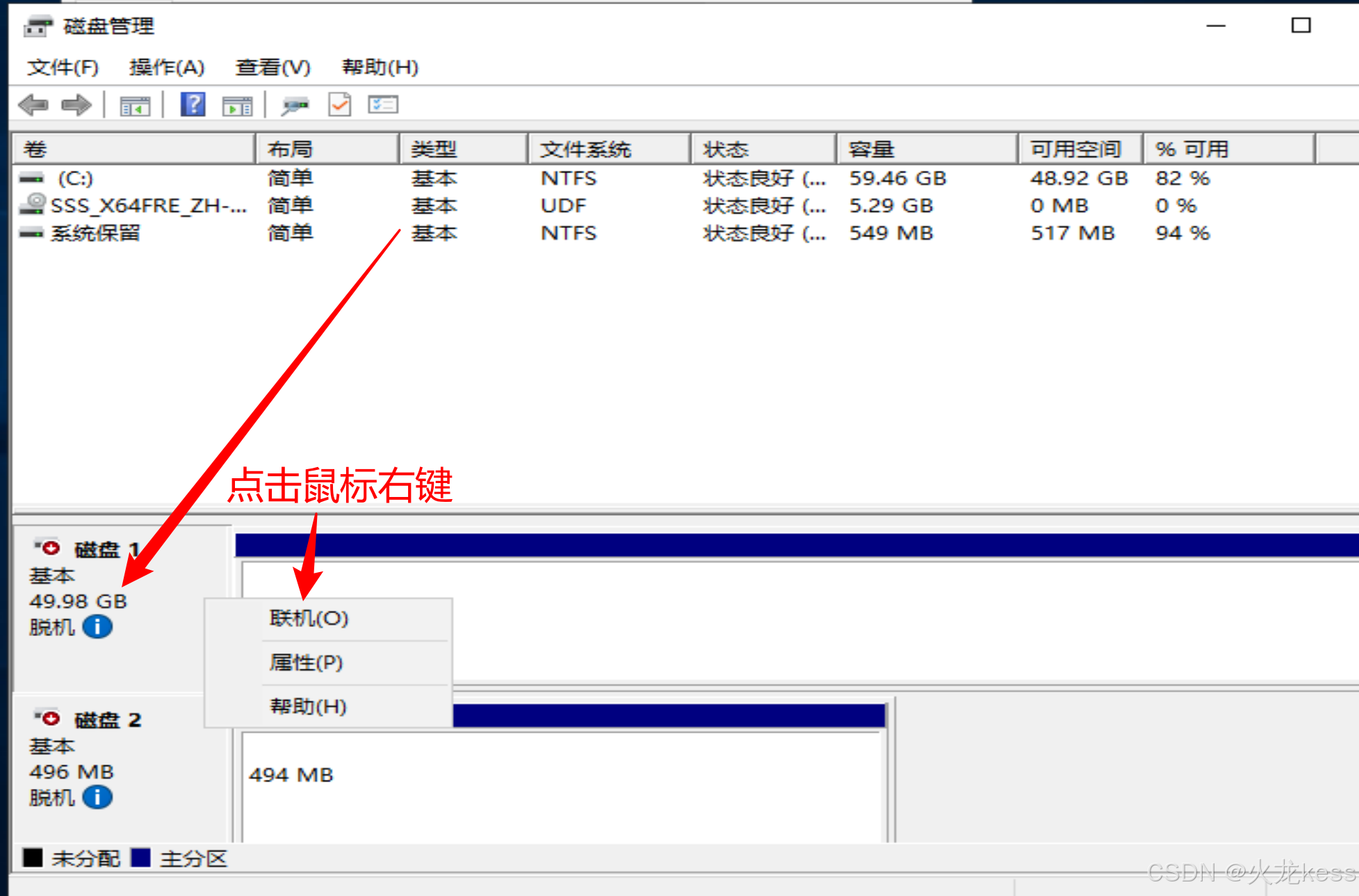The height and width of the screenshot is (896, 1359).
Task: Choose 联机(O) in the context menu
Action: tap(309, 619)
